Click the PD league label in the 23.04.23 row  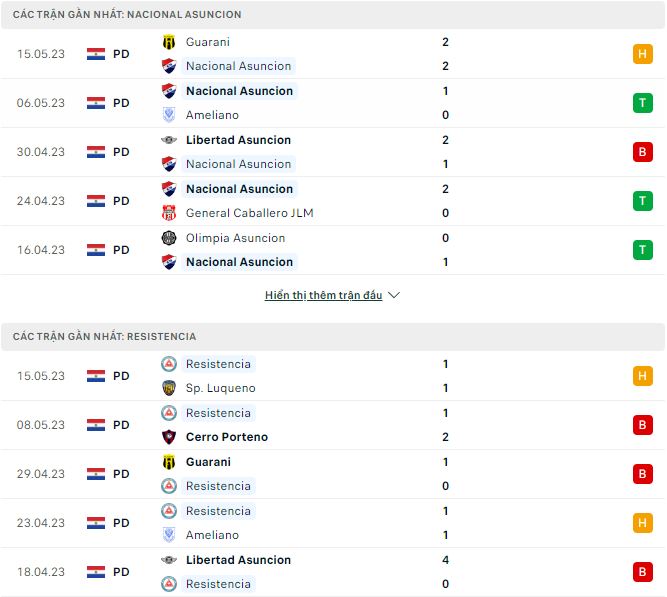pos(121,523)
